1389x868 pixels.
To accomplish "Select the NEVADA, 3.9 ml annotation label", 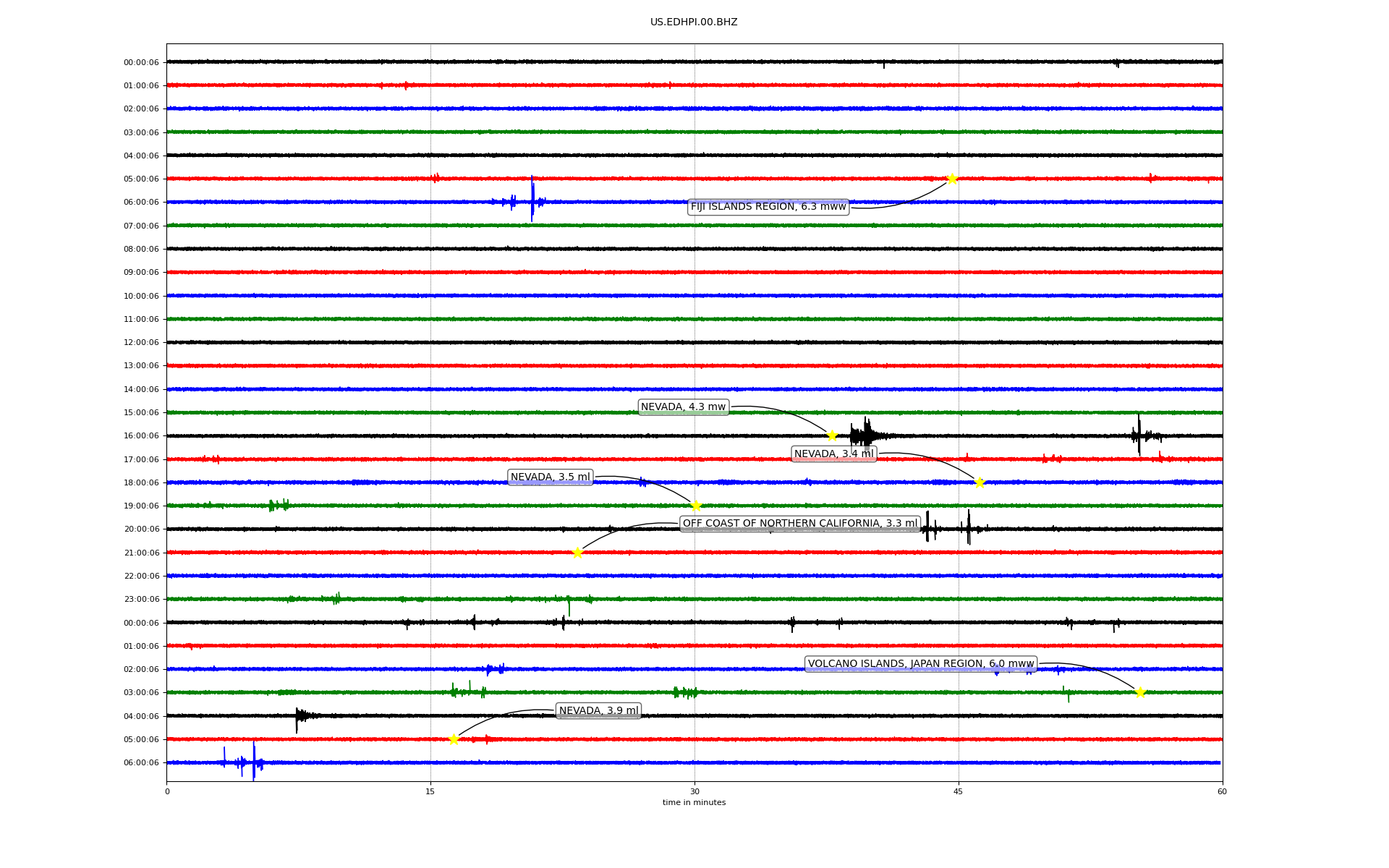I will pyautogui.click(x=598, y=711).
